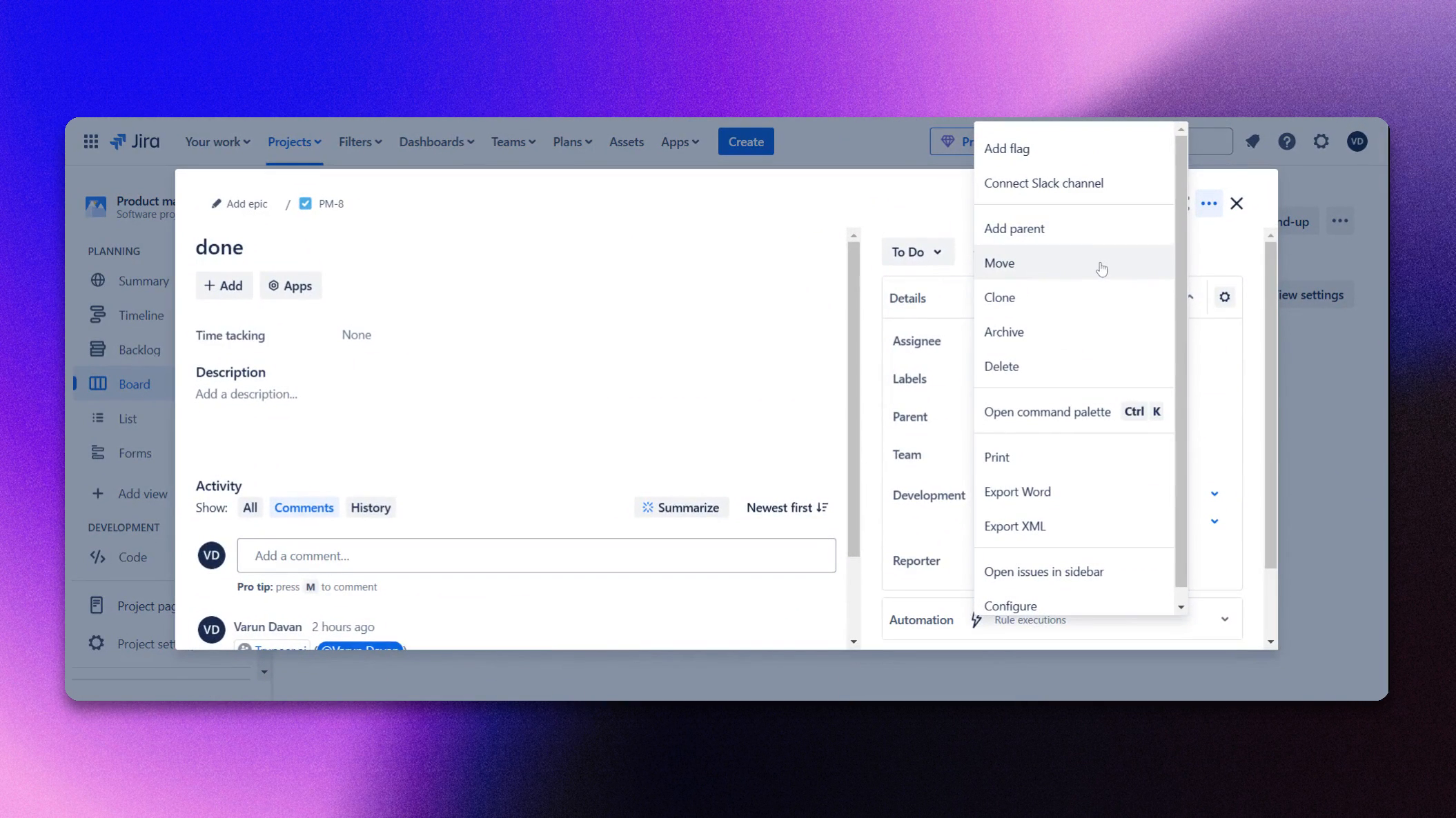Select the Timeline icon in the sidebar
The height and width of the screenshot is (818, 1456).
pos(97,315)
